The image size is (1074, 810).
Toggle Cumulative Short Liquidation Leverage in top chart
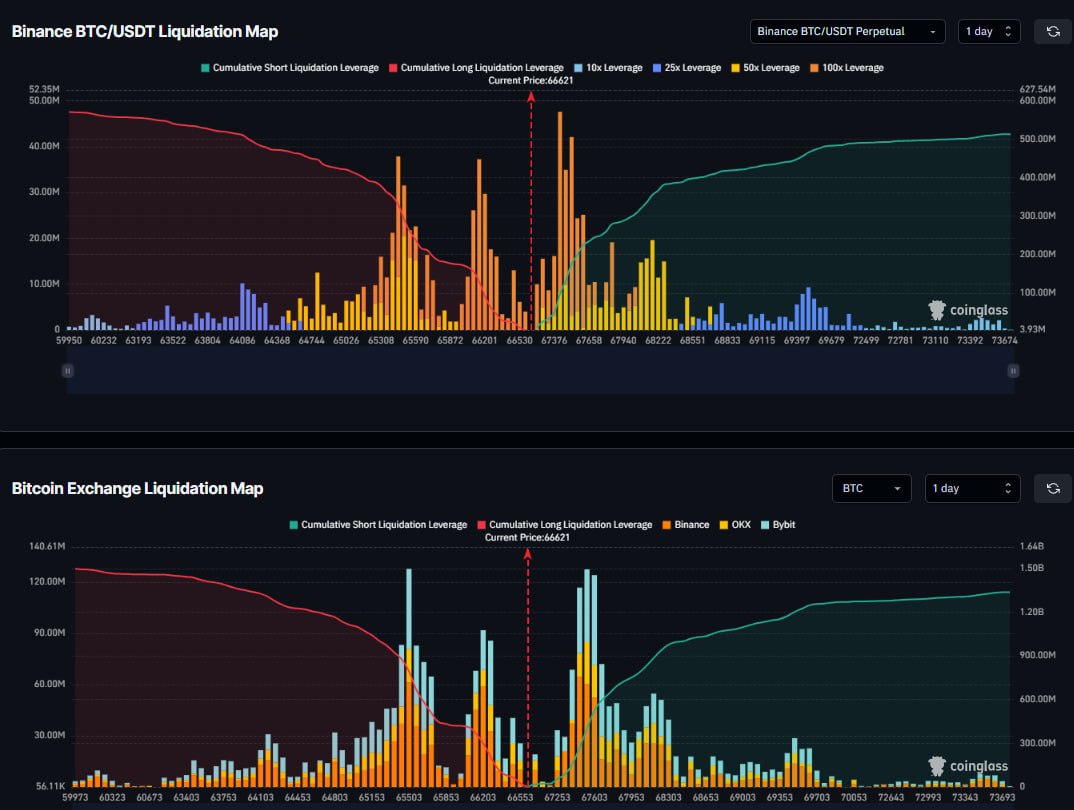tap(289, 68)
